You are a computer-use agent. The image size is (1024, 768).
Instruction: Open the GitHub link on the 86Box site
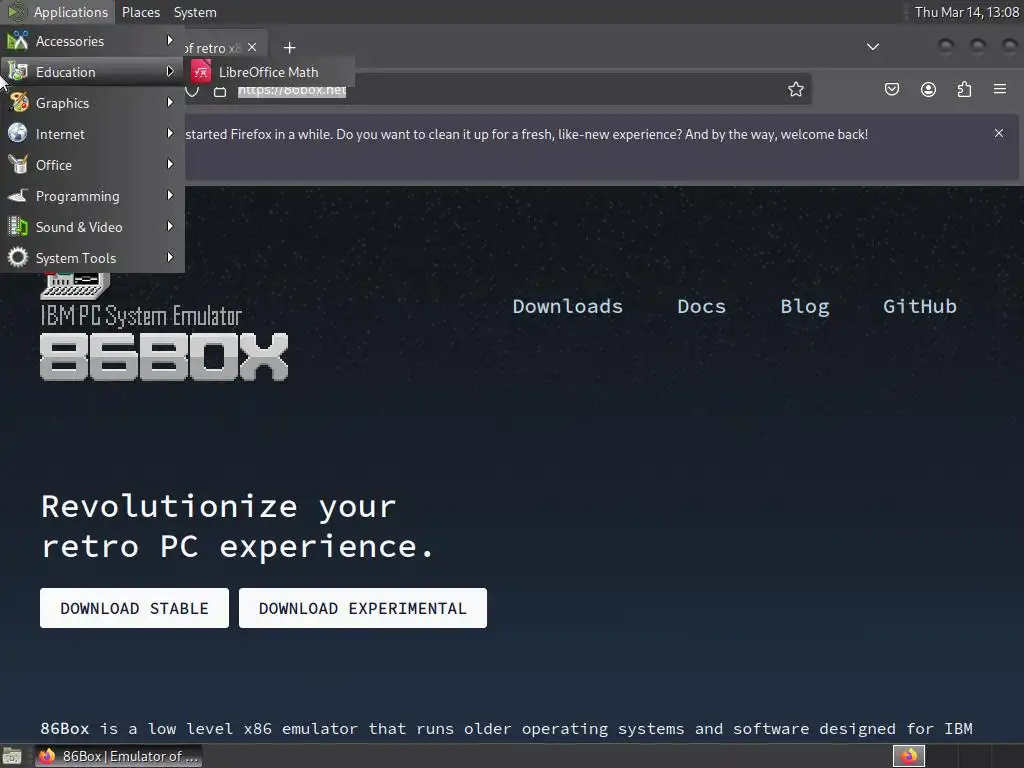tap(920, 306)
